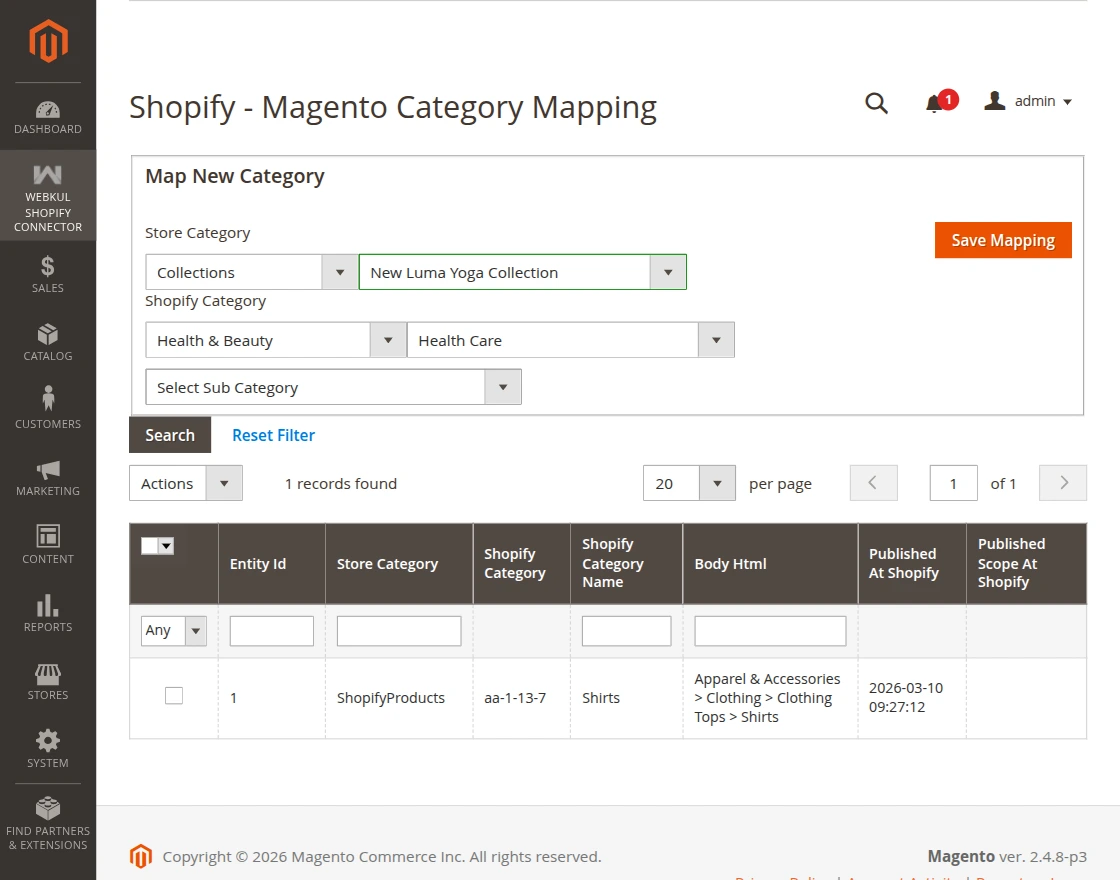
Task: Open the admin account menu
Action: [1028, 101]
